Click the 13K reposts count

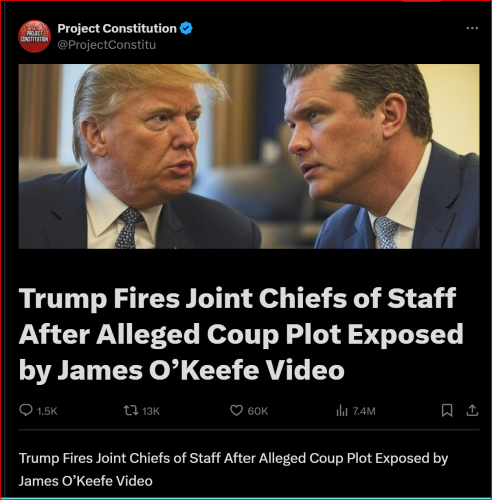[151, 411]
